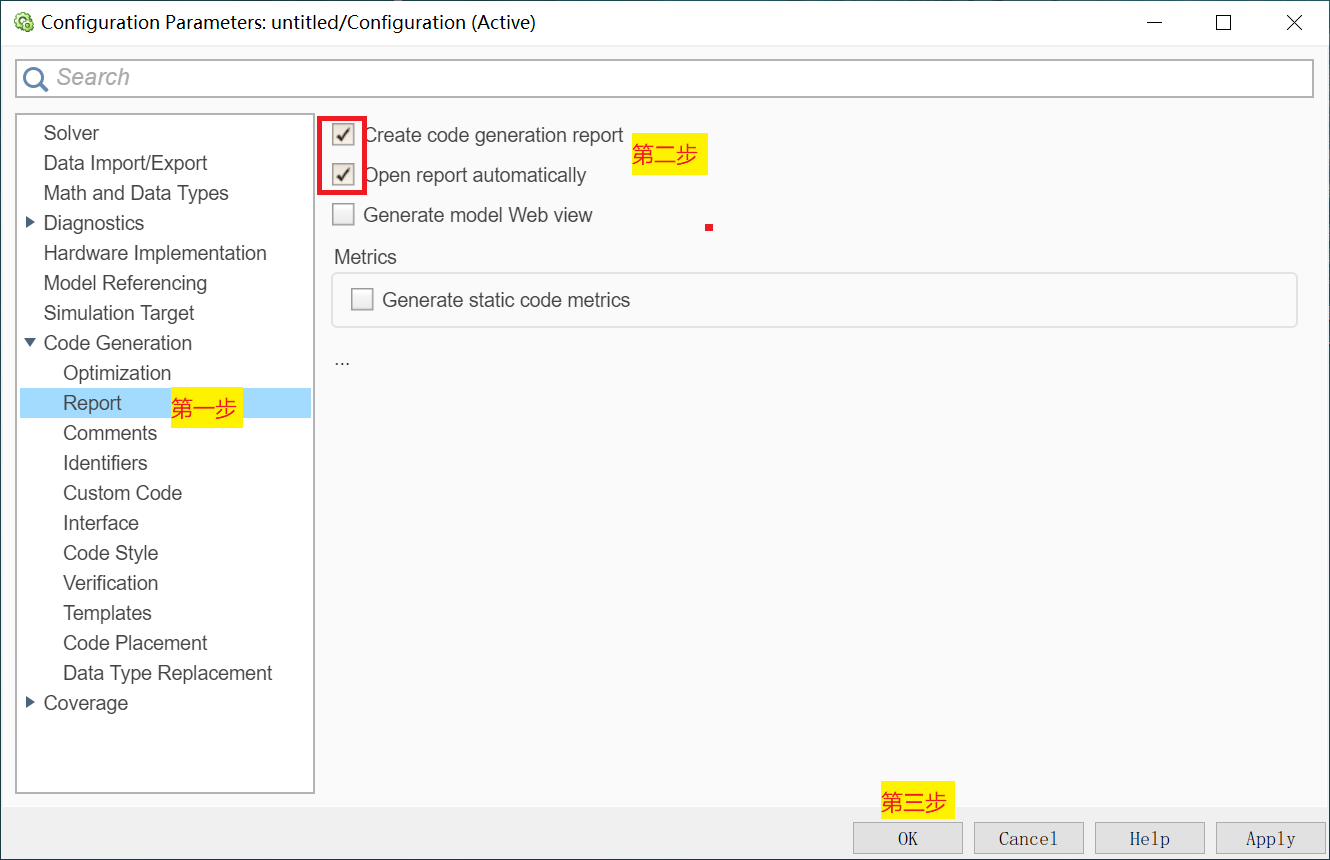The width and height of the screenshot is (1330, 860).
Task: Click the OK button
Action: click(x=907, y=838)
